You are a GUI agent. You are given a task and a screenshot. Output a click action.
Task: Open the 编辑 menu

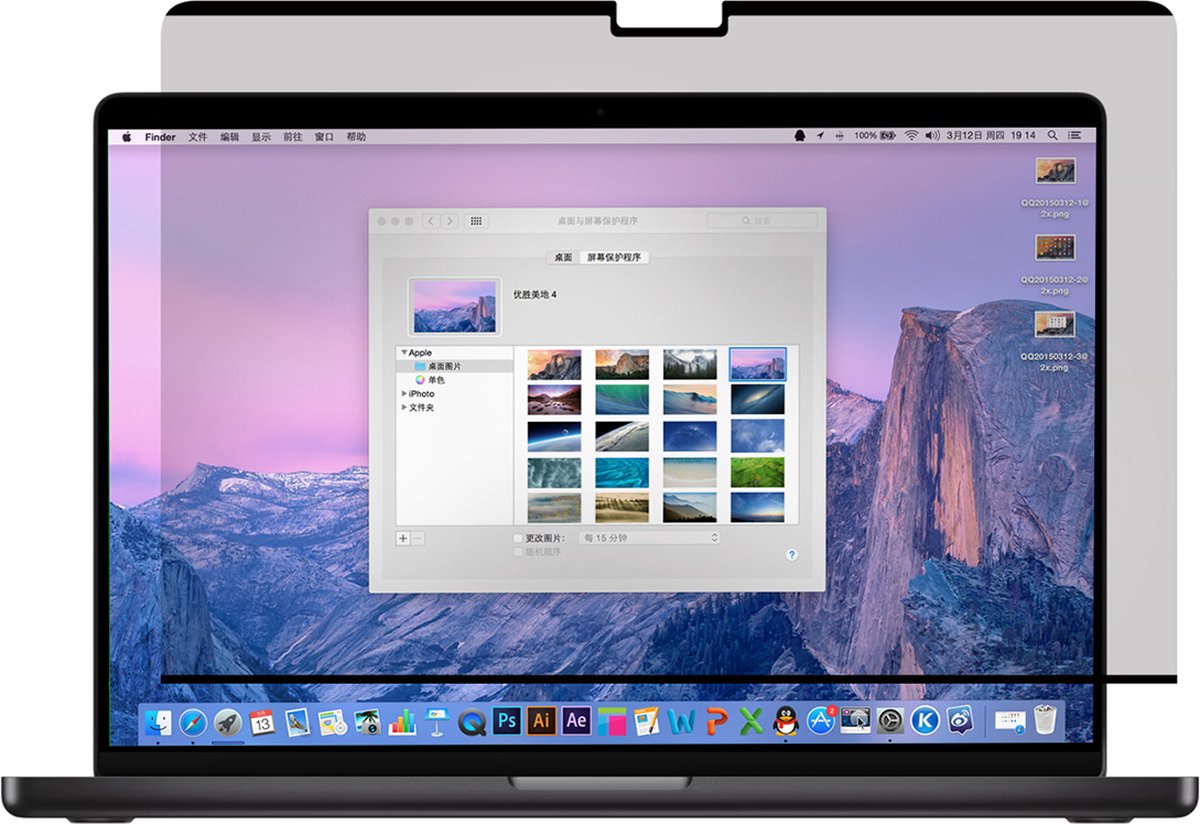pos(230,137)
